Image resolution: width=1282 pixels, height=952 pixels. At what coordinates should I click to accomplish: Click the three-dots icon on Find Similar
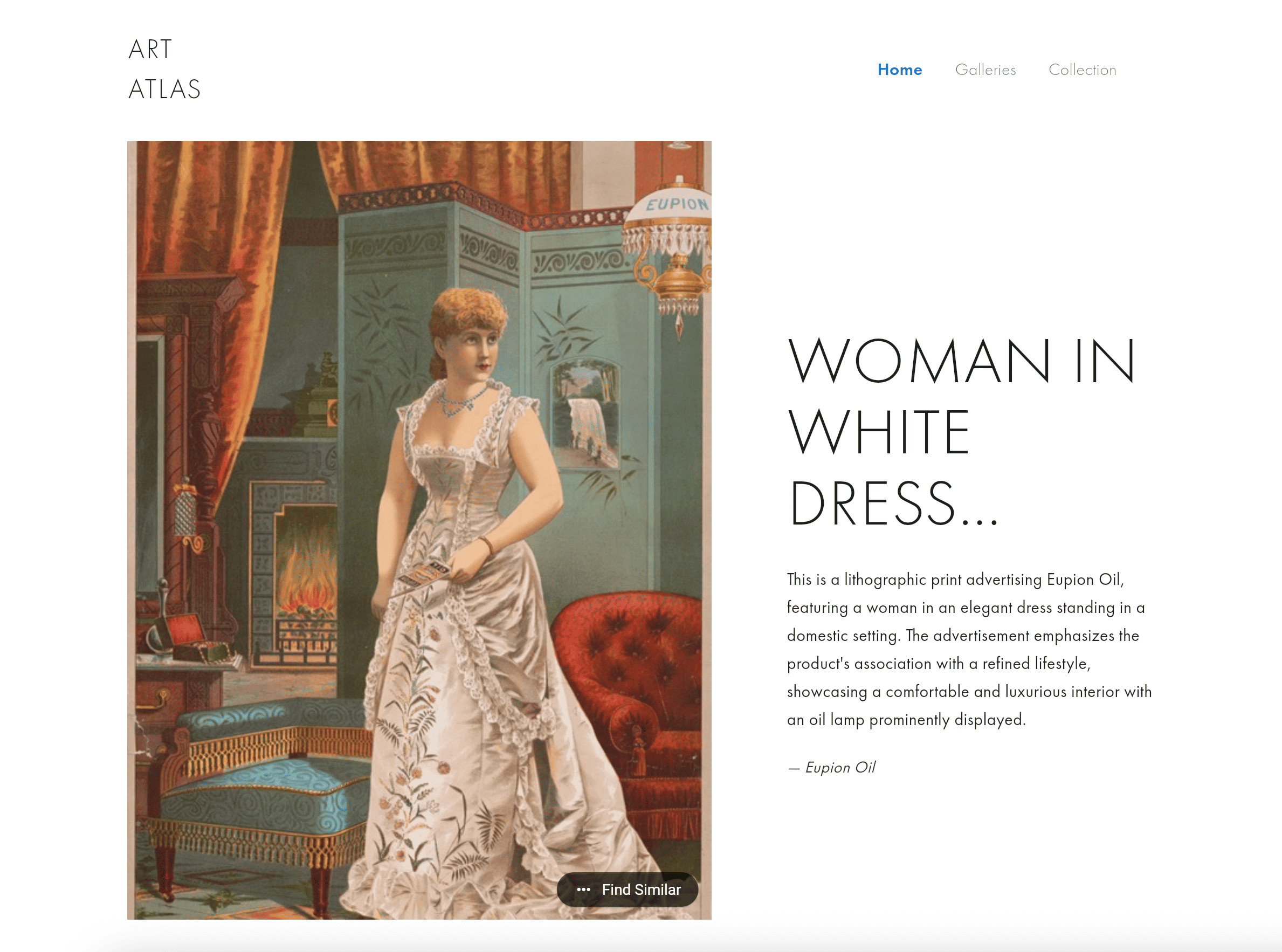(583, 889)
